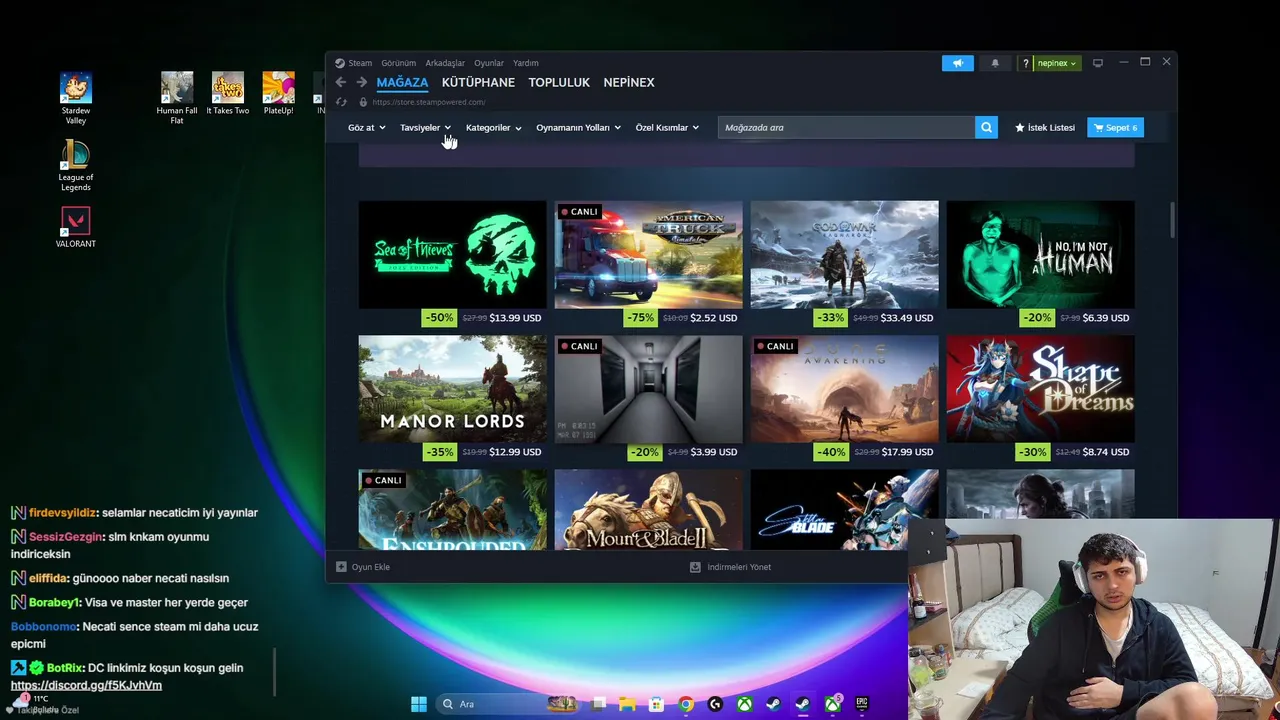Screen dimensions: 1280x720
Task: Open Task View from the taskbar
Action: (x=598, y=704)
